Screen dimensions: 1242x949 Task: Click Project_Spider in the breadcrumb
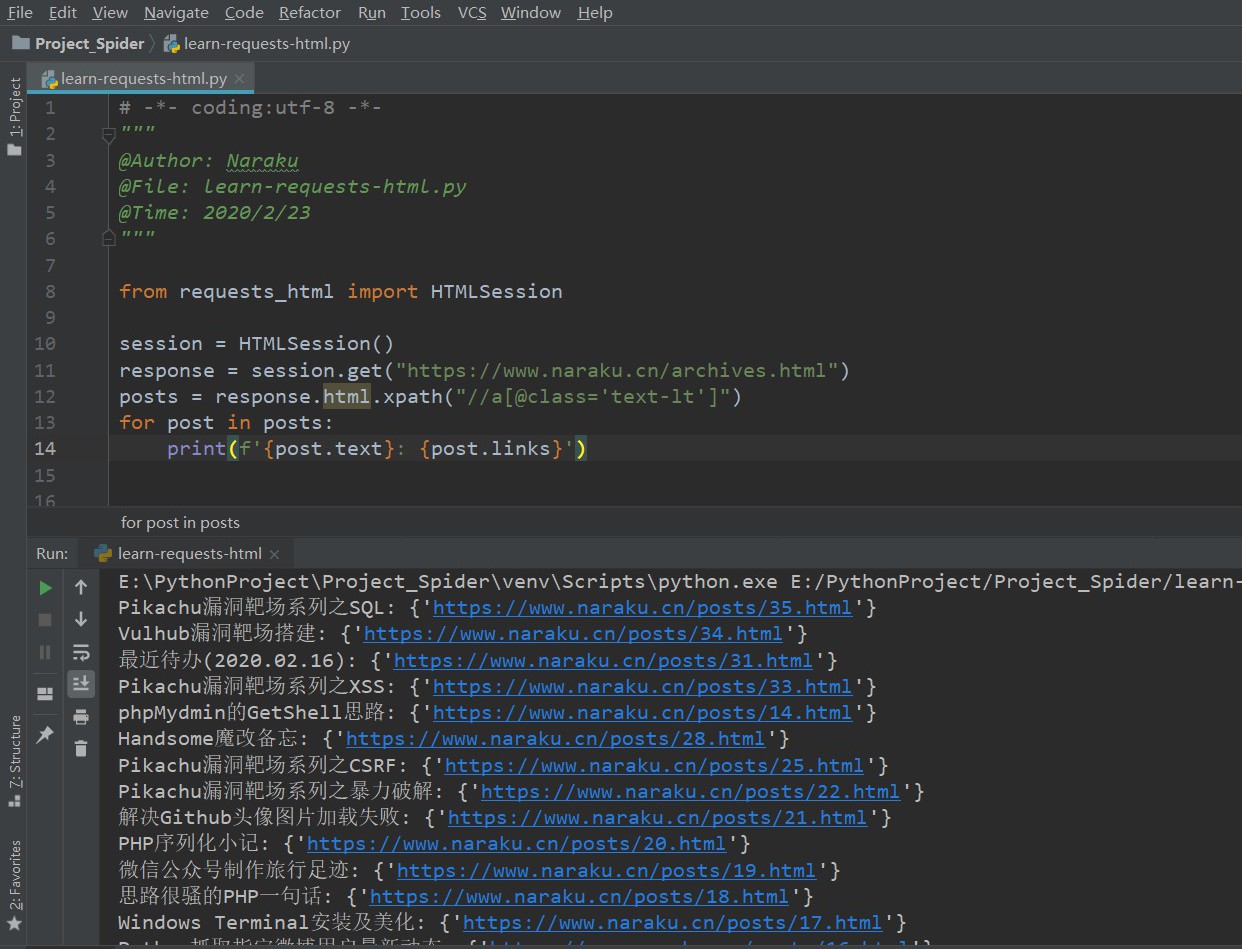[90, 43]
